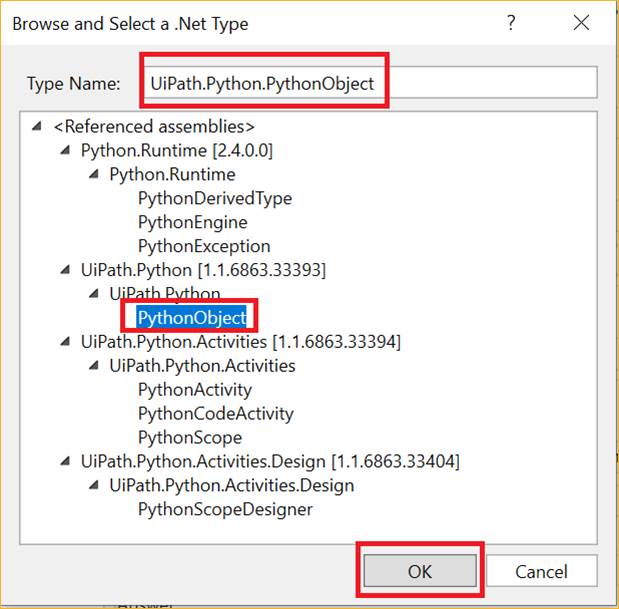The image size is (619, 609).
Task: Select the PythonObject type
Action: [191, 317]
